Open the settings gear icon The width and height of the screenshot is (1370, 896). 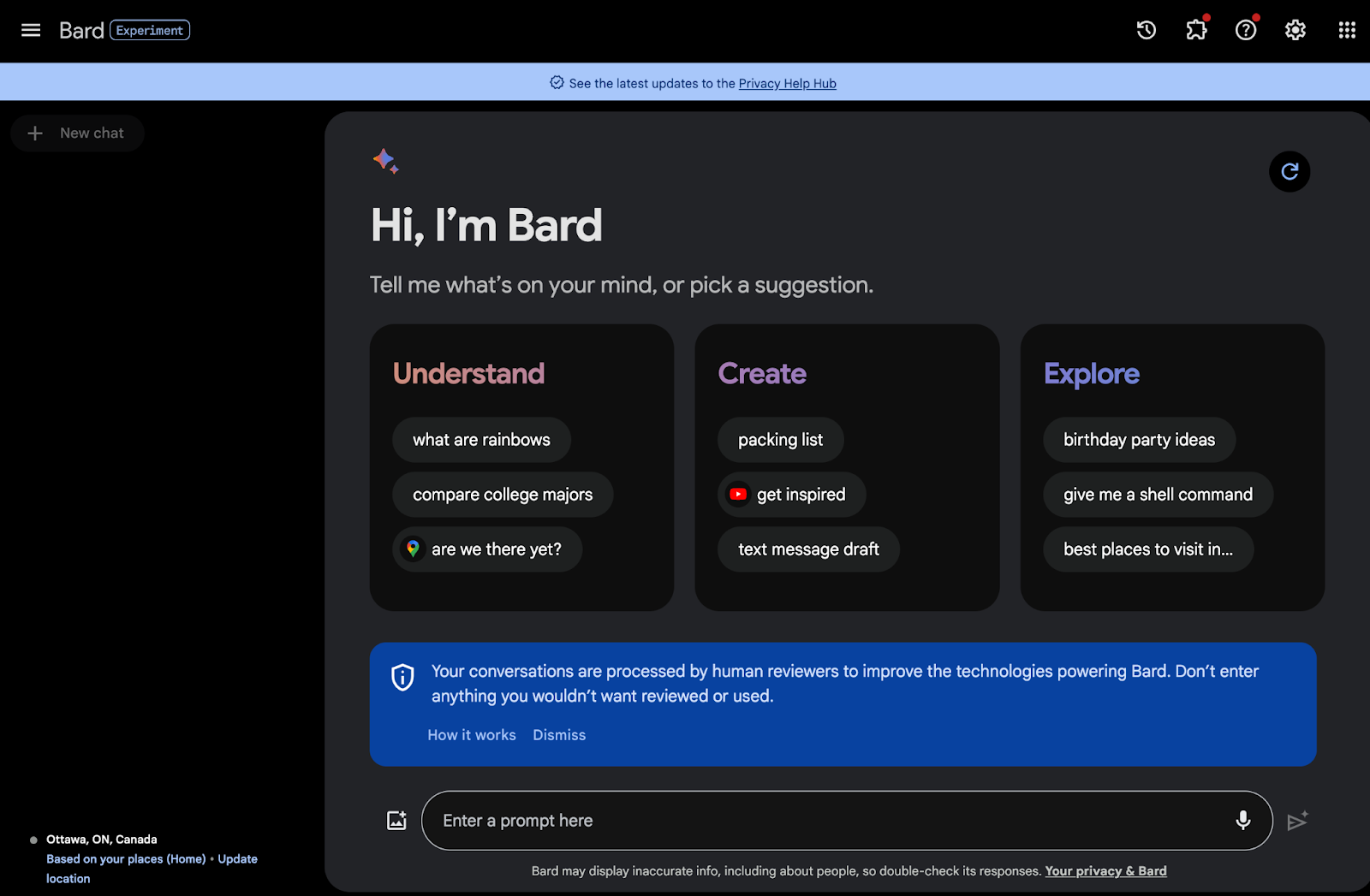coord(1296,30)
